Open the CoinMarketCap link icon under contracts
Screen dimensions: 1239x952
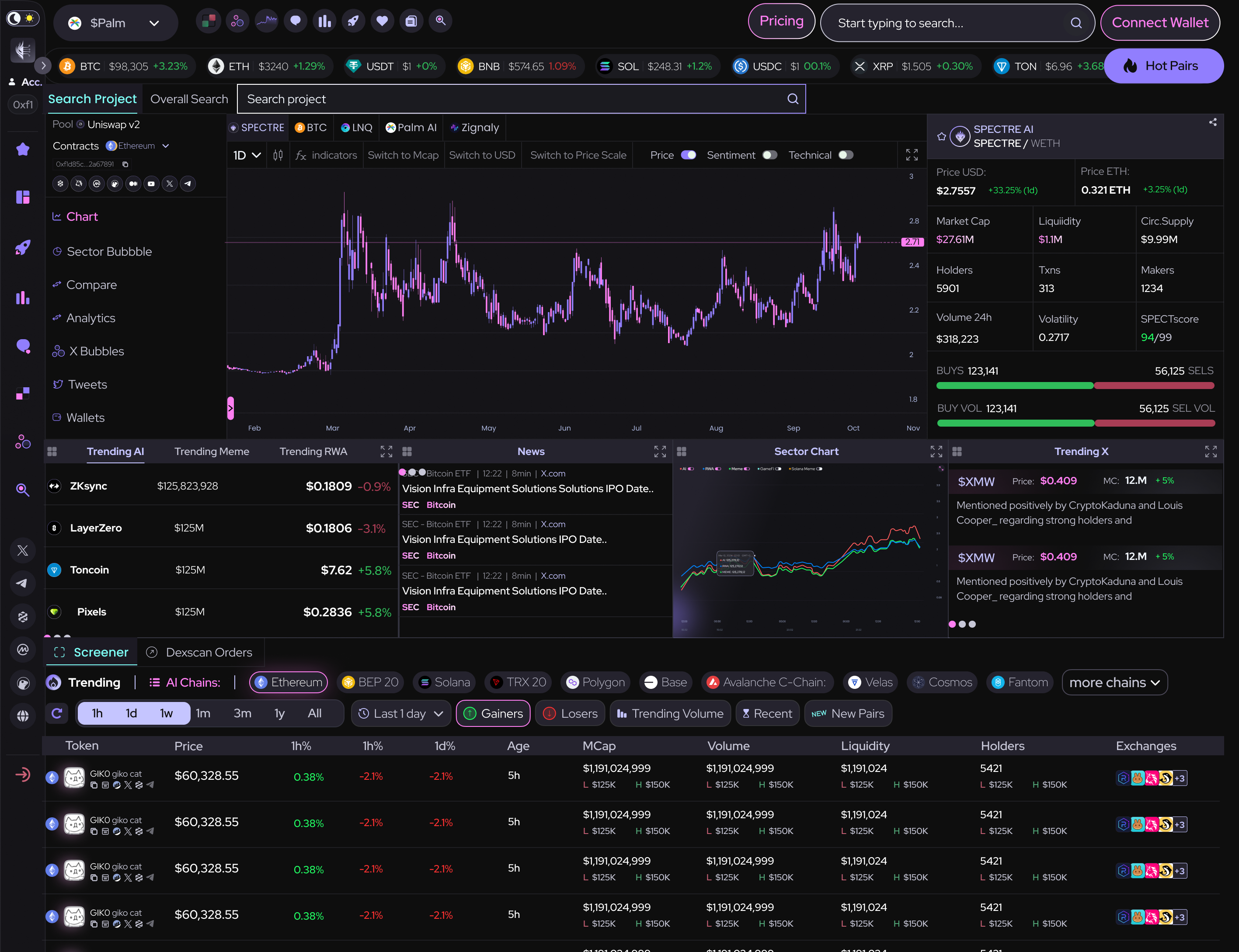97,184
